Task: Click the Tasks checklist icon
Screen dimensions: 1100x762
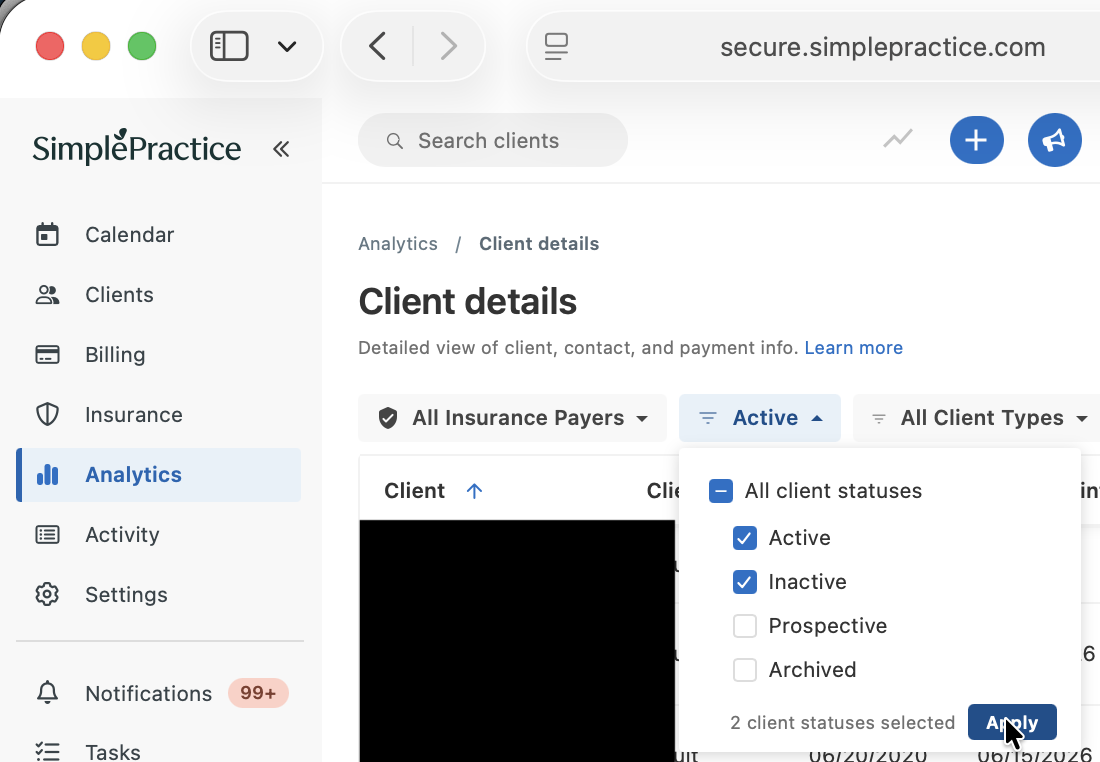Action: click(47, 752)
